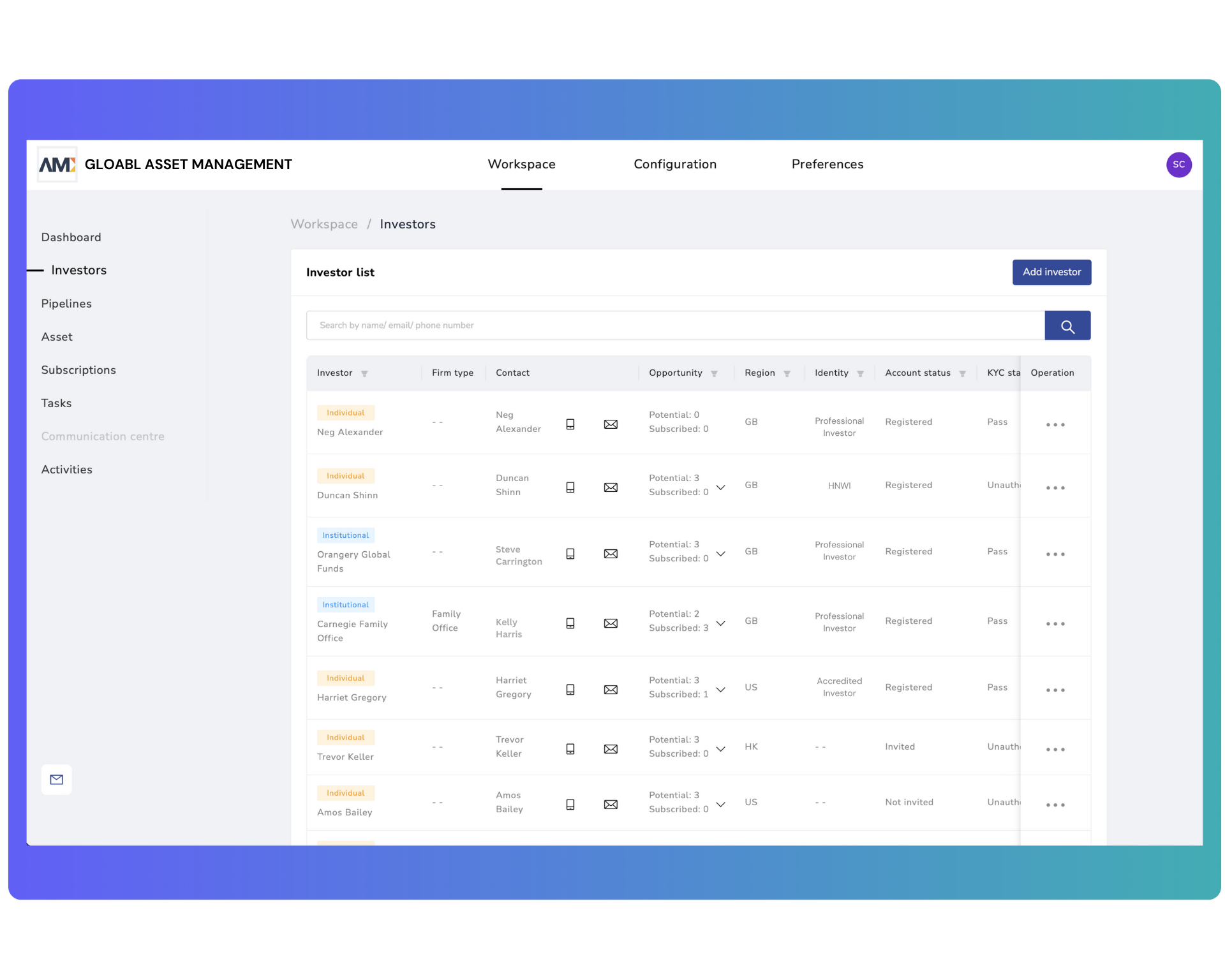Image resolution: width=1225 pixels, height=980 pixels.
Task: Click the phone icon for Kelly Harris
Action: (x=570, y=623)
